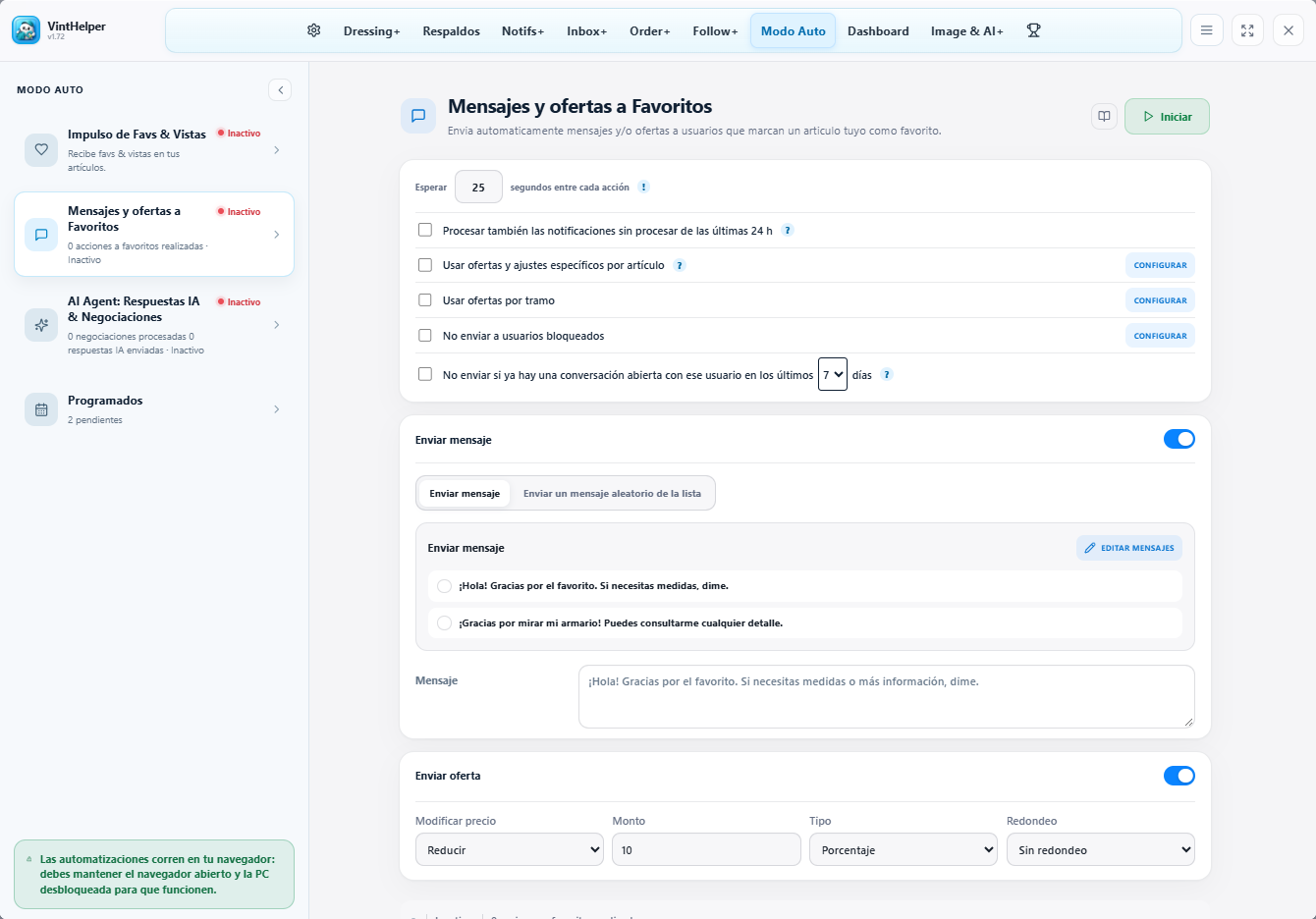Expand the Redondeo Sin redondeo dropdown

pyautogui.click(x=1101, y=849)
